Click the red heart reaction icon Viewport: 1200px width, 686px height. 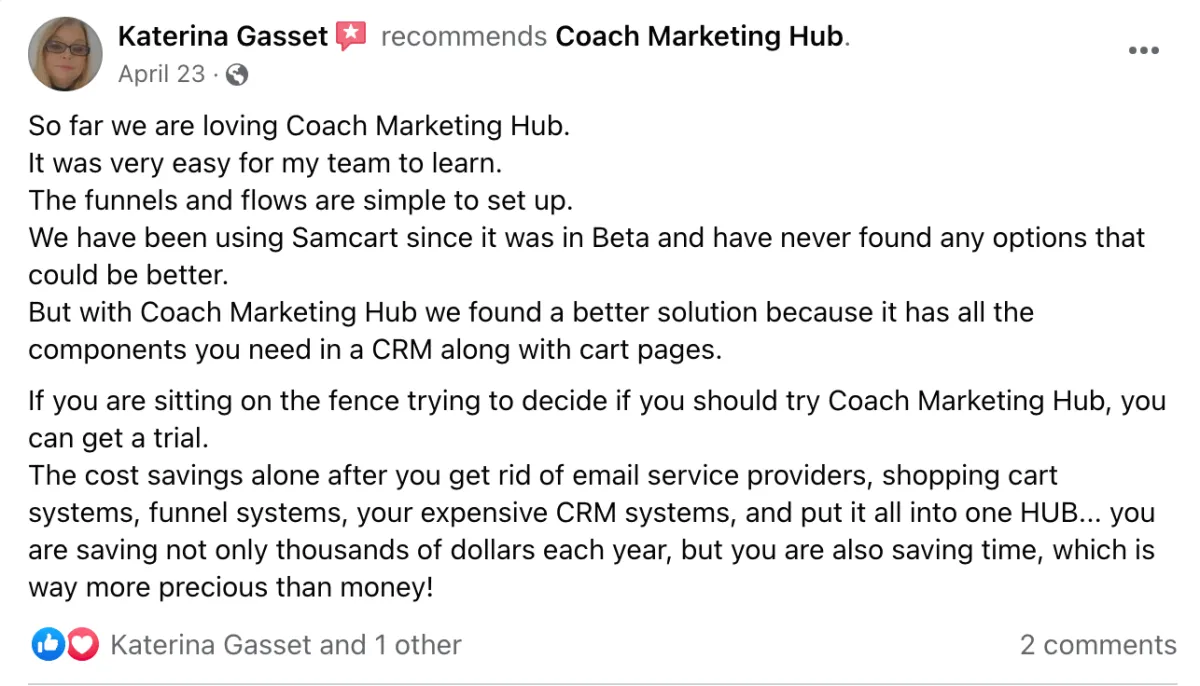click(82, 645)
